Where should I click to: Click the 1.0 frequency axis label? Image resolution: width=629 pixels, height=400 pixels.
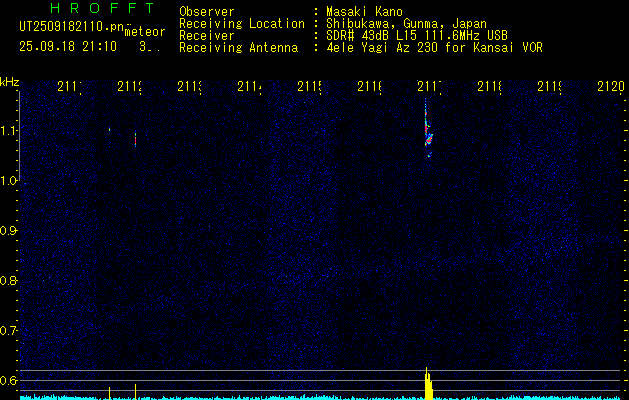point(9,181)
